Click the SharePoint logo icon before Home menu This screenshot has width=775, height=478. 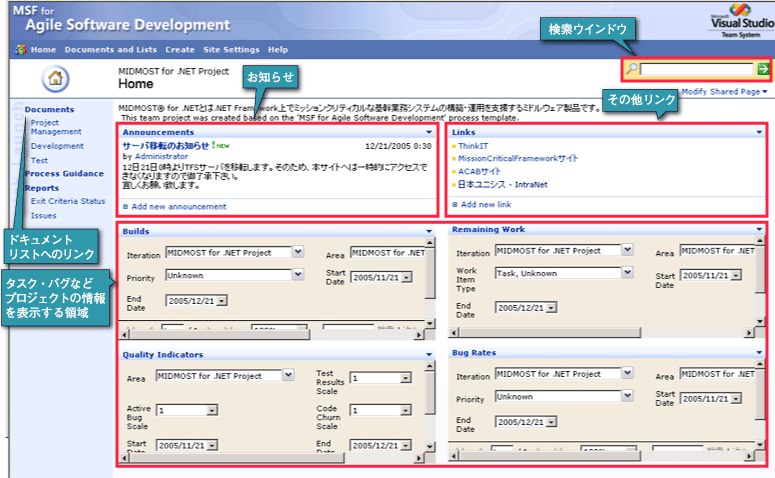click(20, 49)
